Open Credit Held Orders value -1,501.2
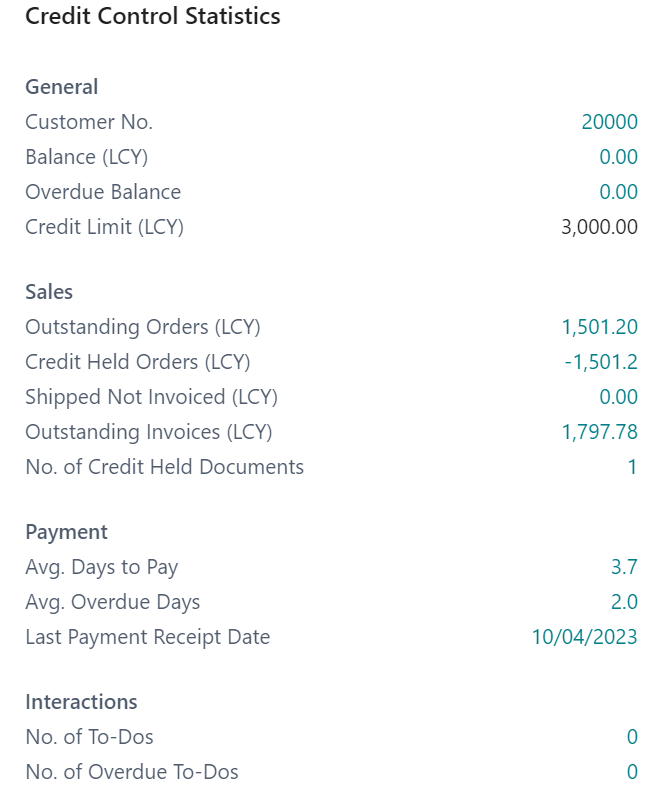661x792 pixels. tap(601, 362)
